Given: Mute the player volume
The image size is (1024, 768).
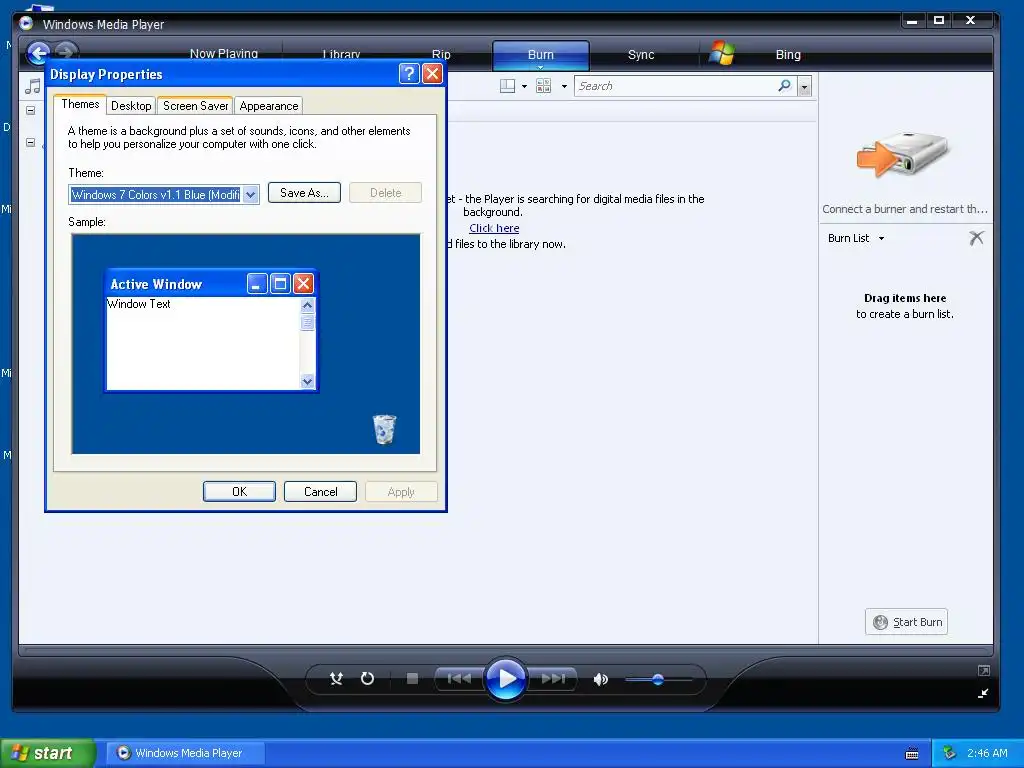Looking at the screenshot, I should pyautogui.click(x=600, y=679).
